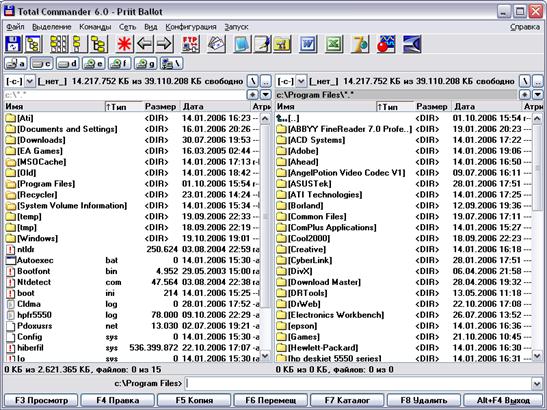Click the floppy disk refresh toolbar icon
Viewport: 547px width, 410px height.
point(13,44)
